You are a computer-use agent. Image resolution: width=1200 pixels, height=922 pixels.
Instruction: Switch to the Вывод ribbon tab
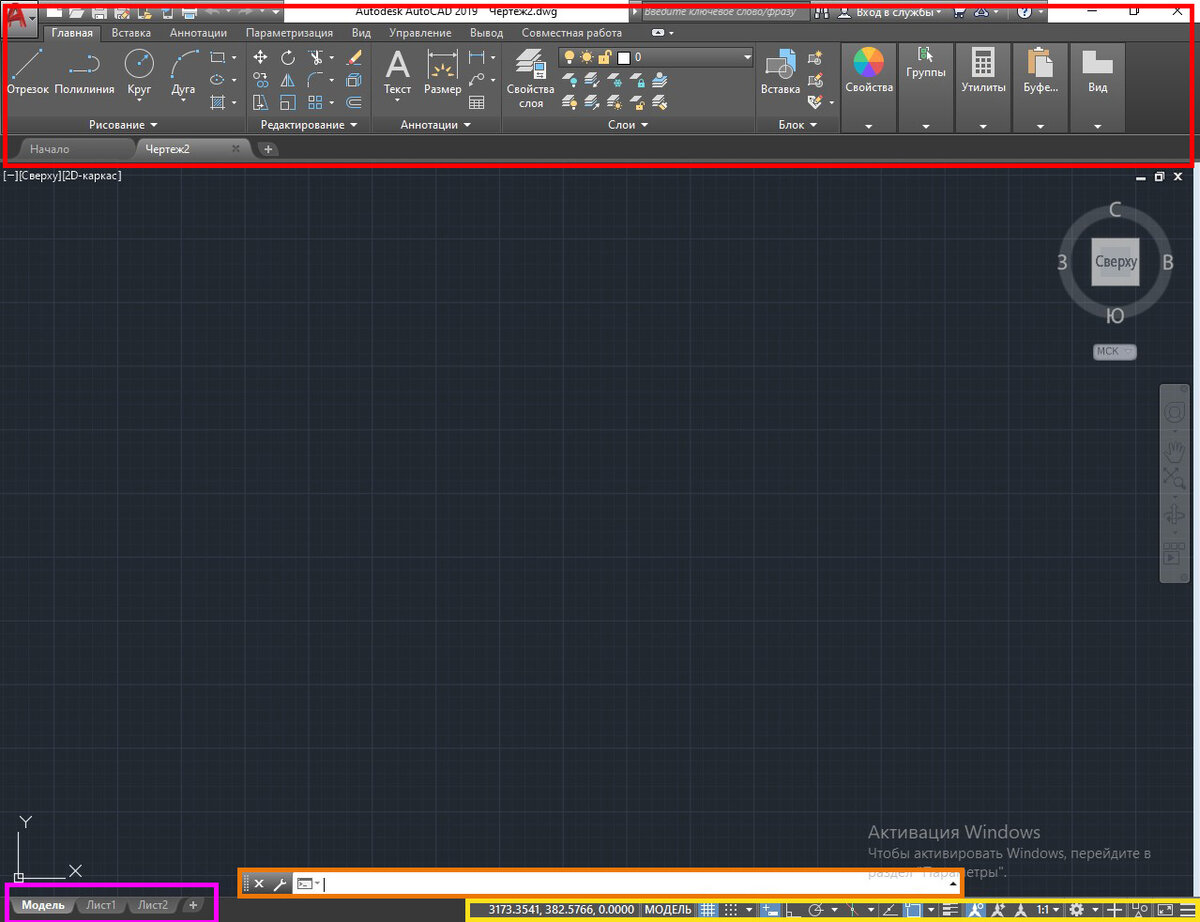point(487,33)
